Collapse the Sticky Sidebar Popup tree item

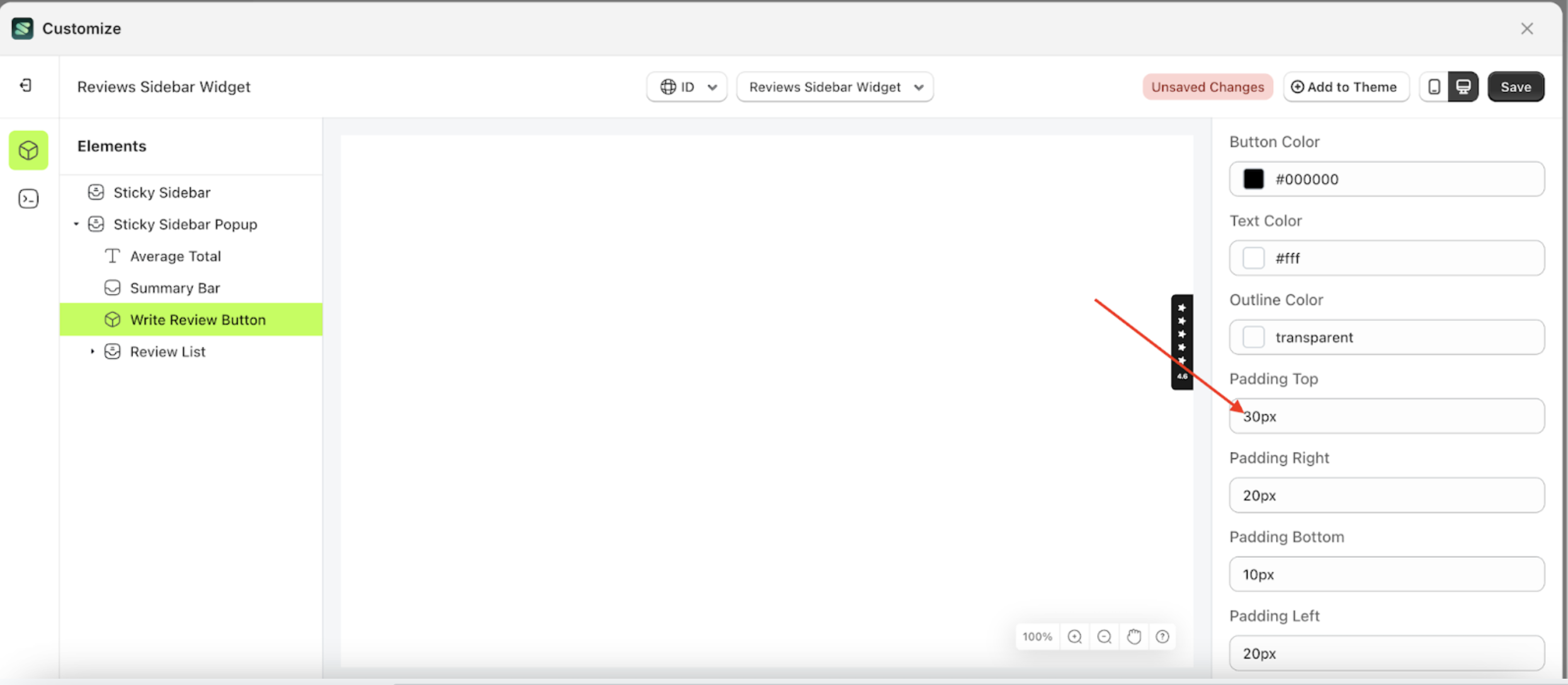coord(76,224)
